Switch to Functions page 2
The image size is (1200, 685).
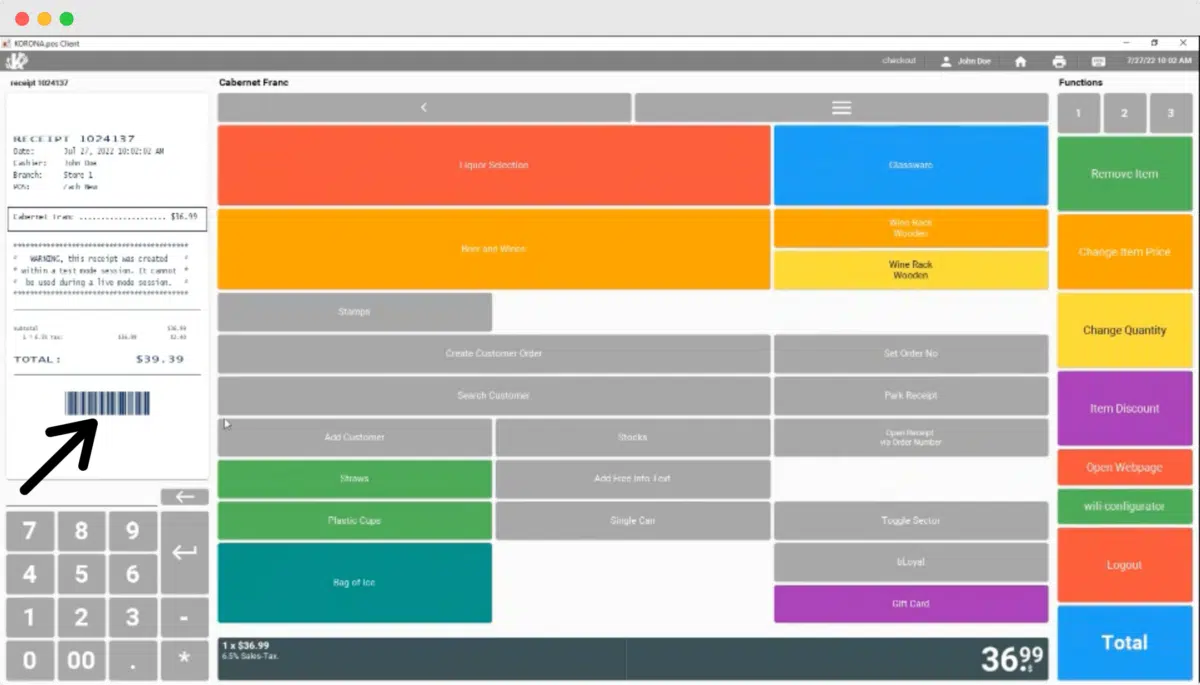pyautogui.click(x=1125, y=113)
